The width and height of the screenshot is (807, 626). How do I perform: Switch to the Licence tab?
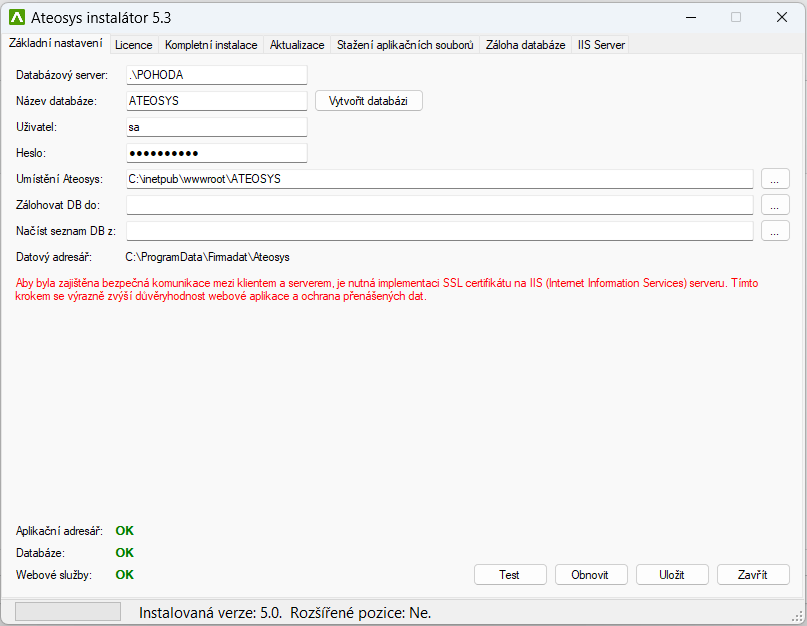click(x=133, y=45)
